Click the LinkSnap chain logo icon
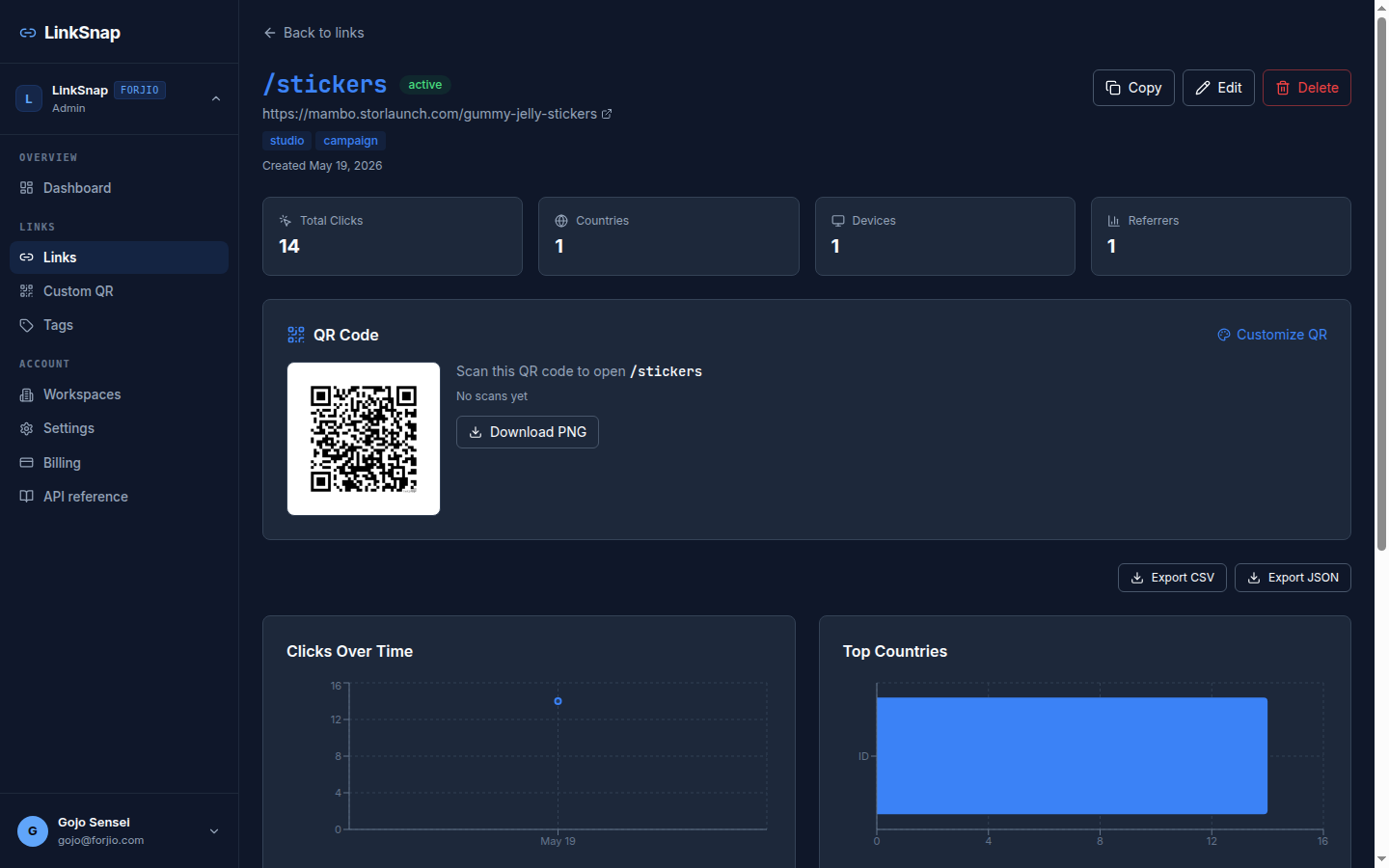The height and width of the screenshot is (868, 1389). pyautogui.click(x=28, y=33)
